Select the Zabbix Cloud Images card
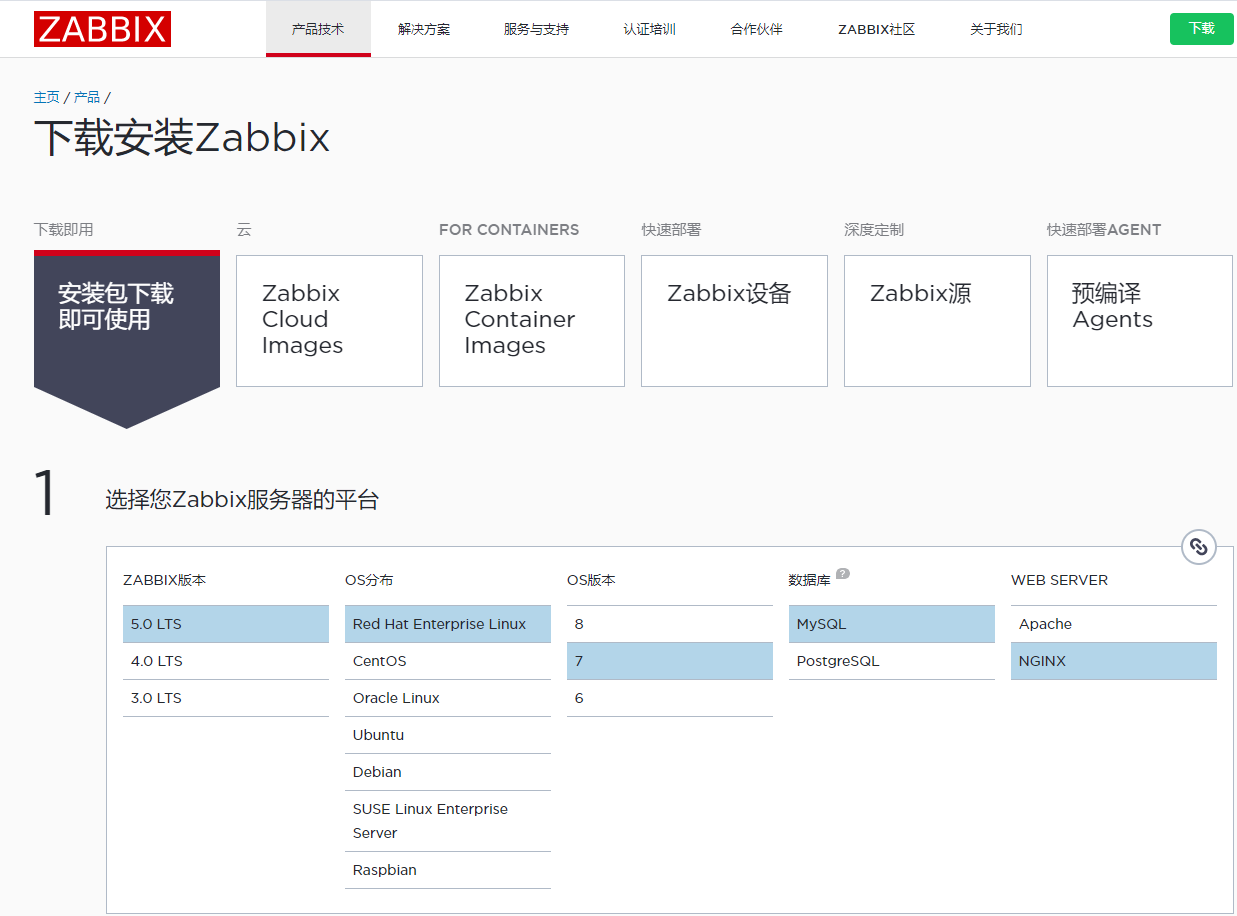 pyautogui.click(x=329, y=321)
